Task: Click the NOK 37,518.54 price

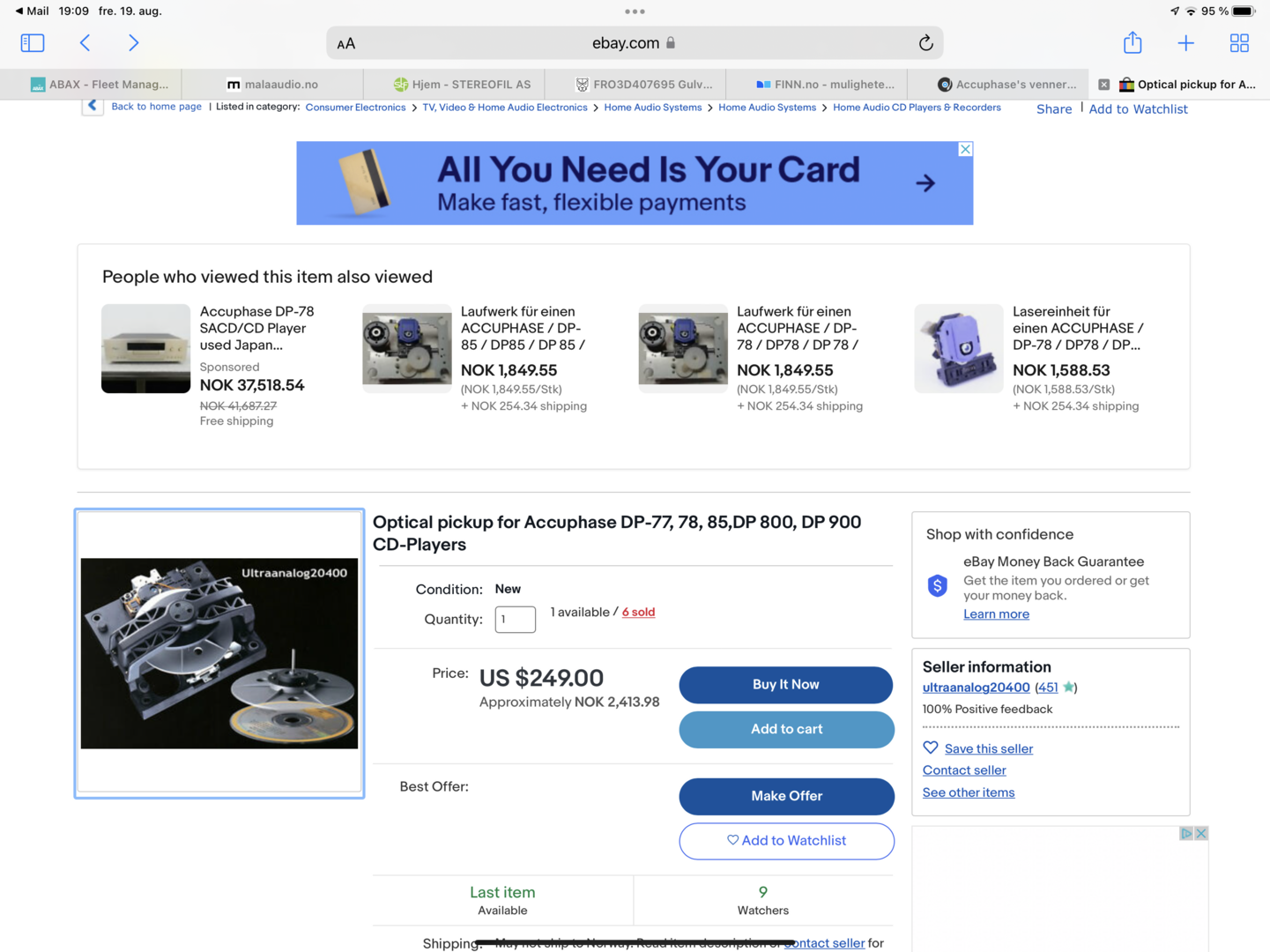Action: 252,385
